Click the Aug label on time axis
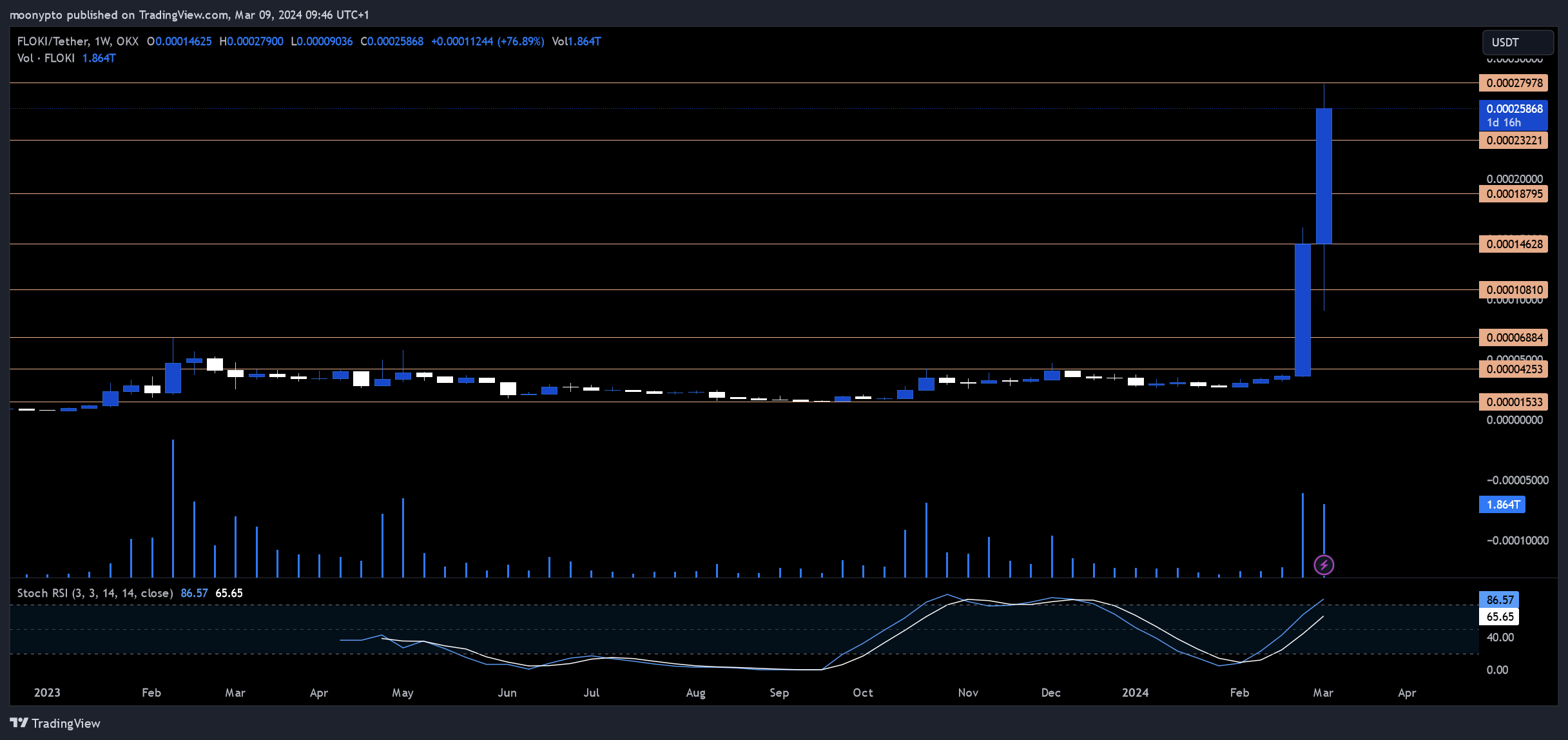Screen dimensions: 1568x740 [695, 693]
